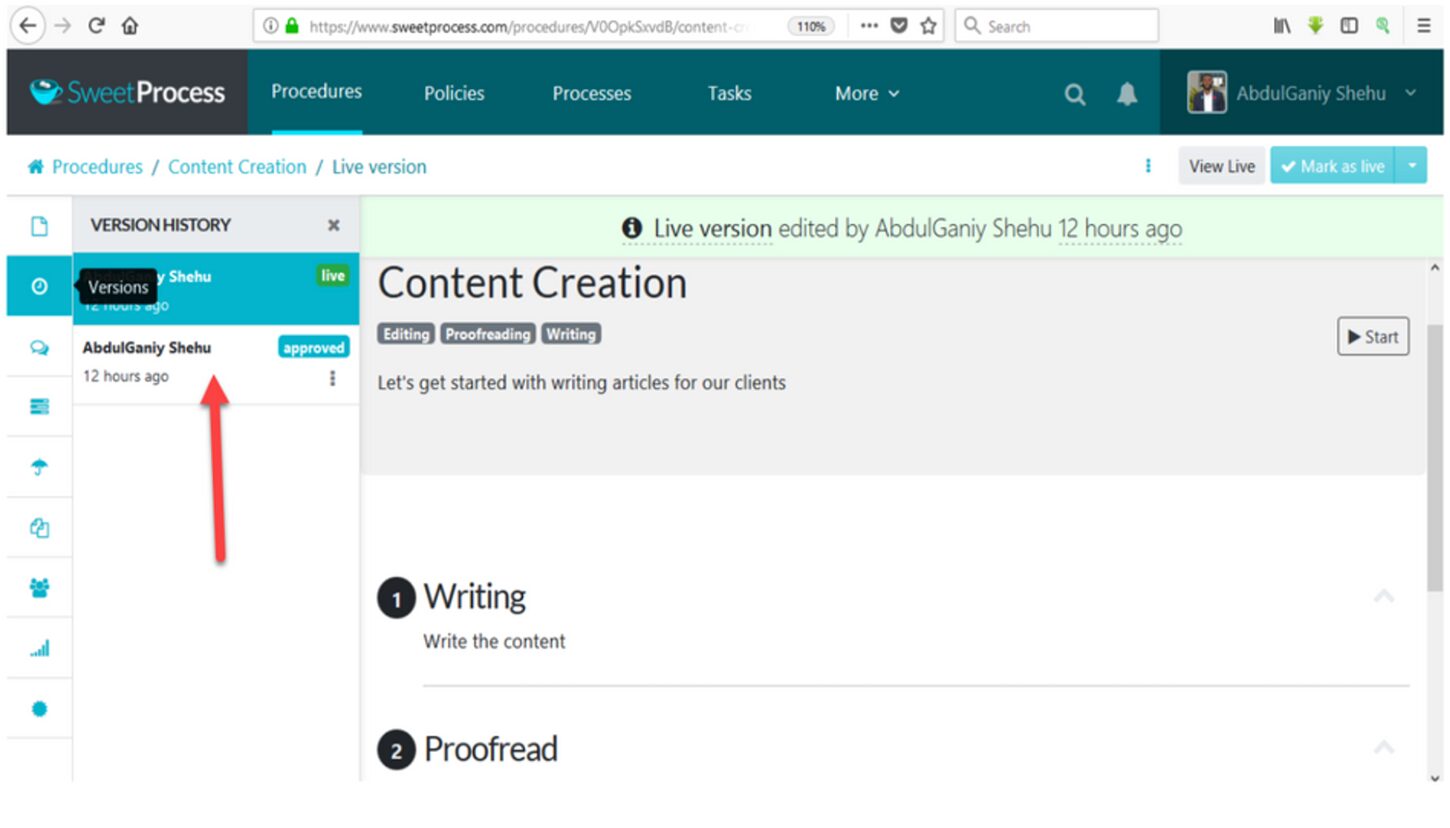Open the More navigation dropdown

click(x=867, y=94)
